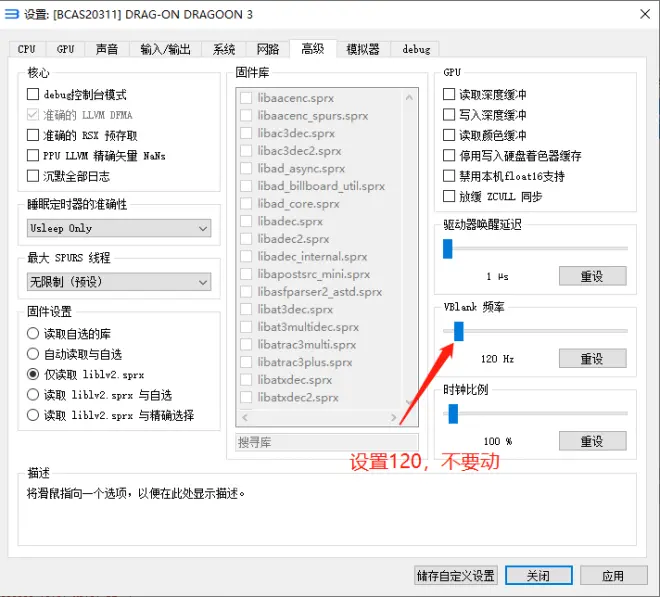Click the 应用 button
Screen dimensions: 660x597
point(613,576)
